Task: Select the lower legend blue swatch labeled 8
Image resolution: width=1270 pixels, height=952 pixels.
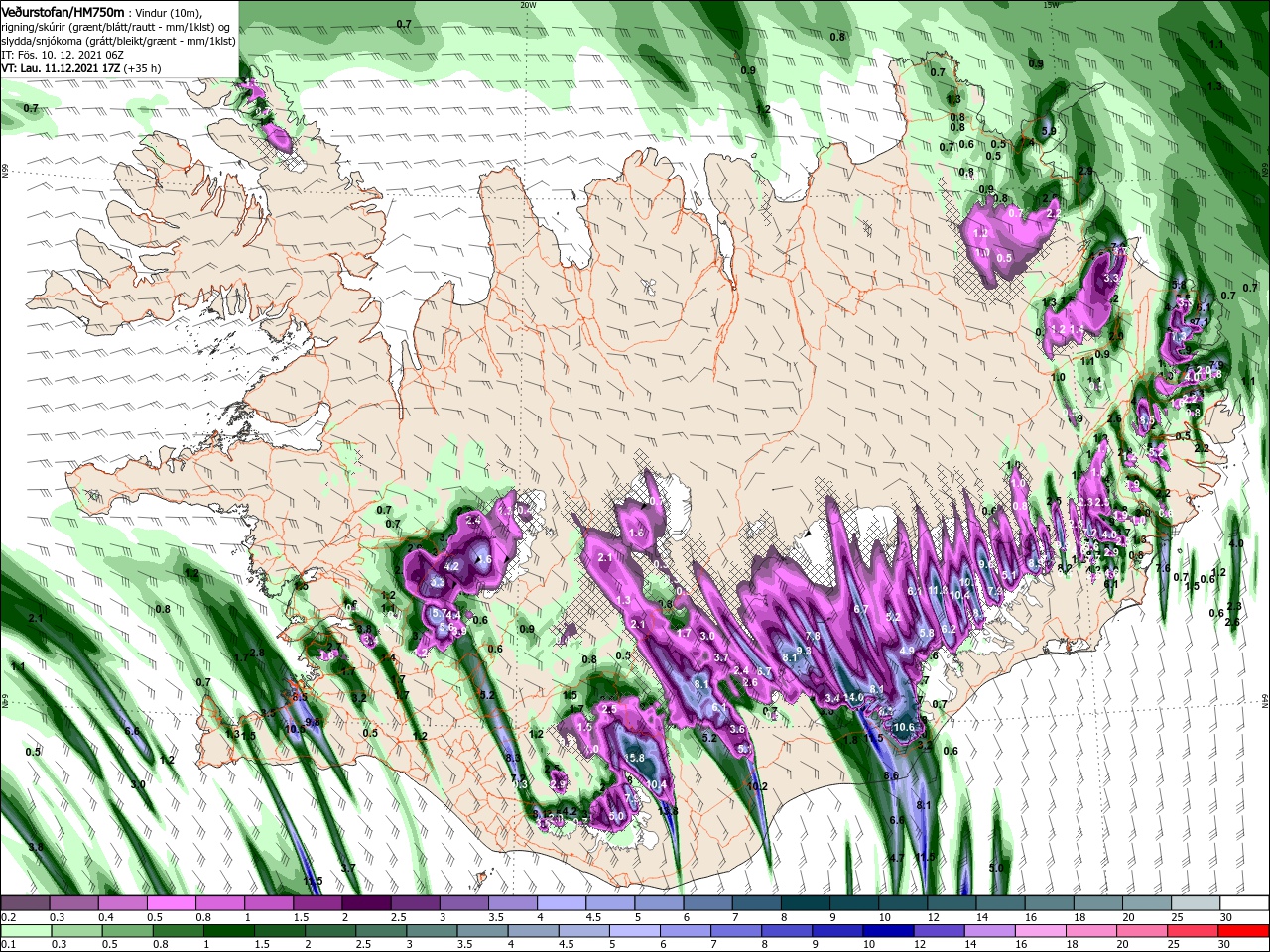Action: pyautogui.click(x=786, y=930)
